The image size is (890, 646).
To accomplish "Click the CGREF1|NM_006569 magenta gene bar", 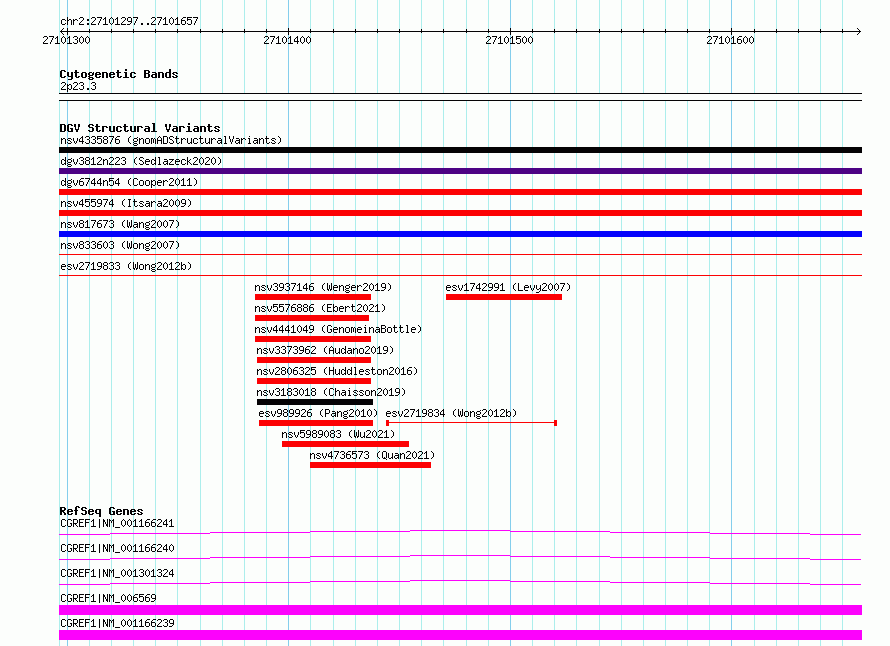I will pyautogui.click(x=460, y=610).
